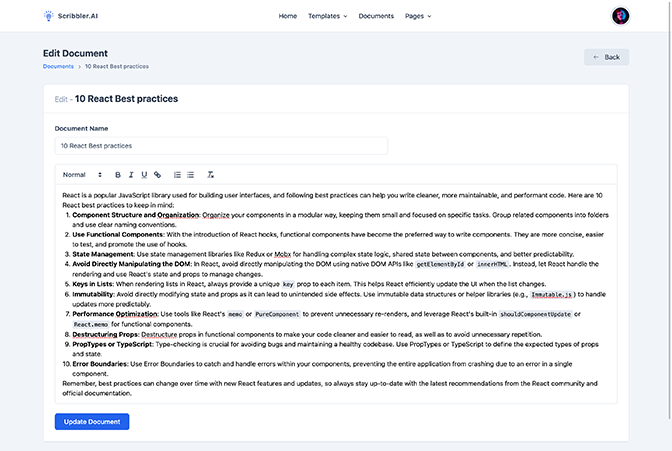Open the Normal heading style dropdown
Screen dimensions: 672x451
coord(82,175)
